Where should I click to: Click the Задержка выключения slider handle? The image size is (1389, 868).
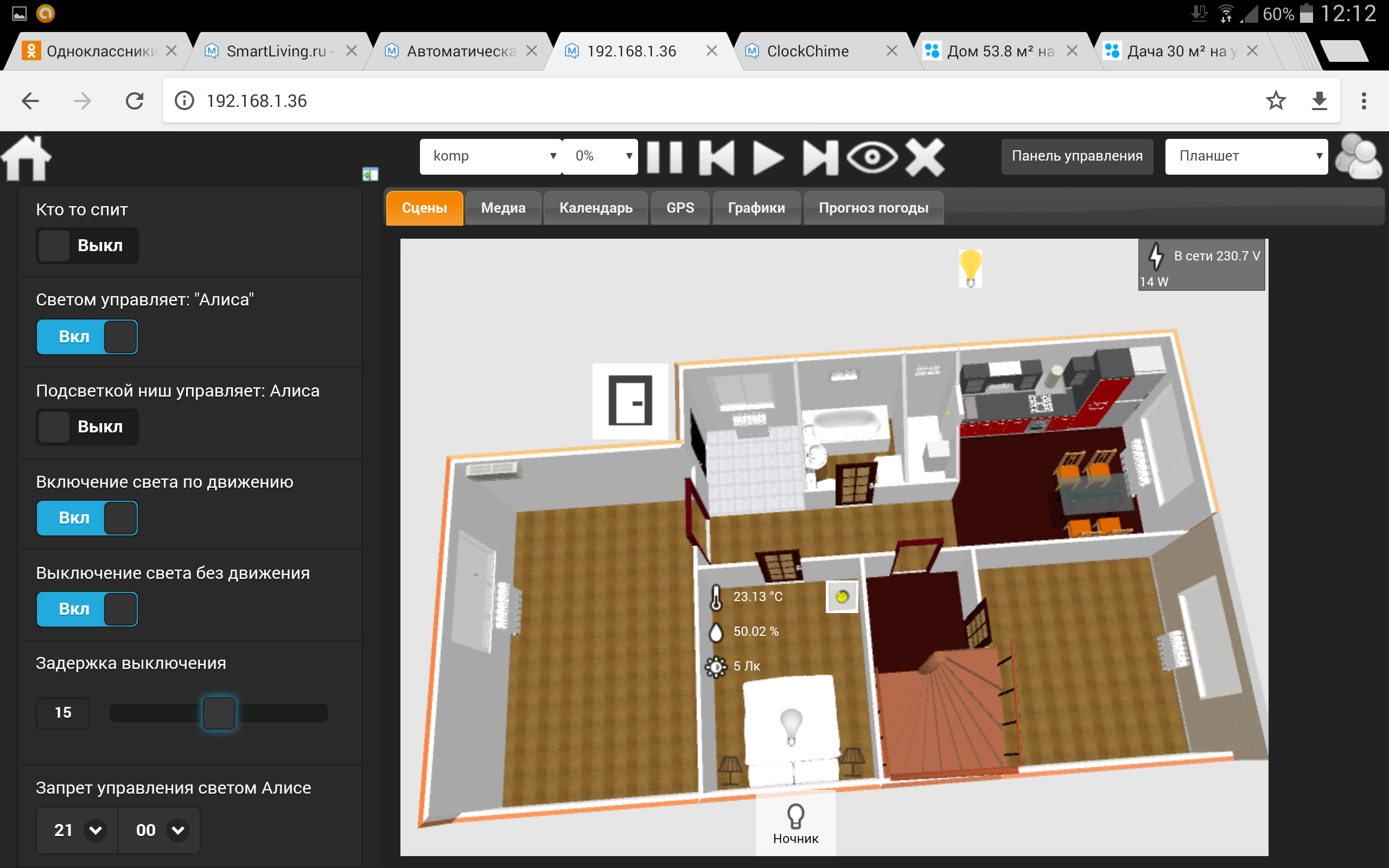[x=219, y=713]
